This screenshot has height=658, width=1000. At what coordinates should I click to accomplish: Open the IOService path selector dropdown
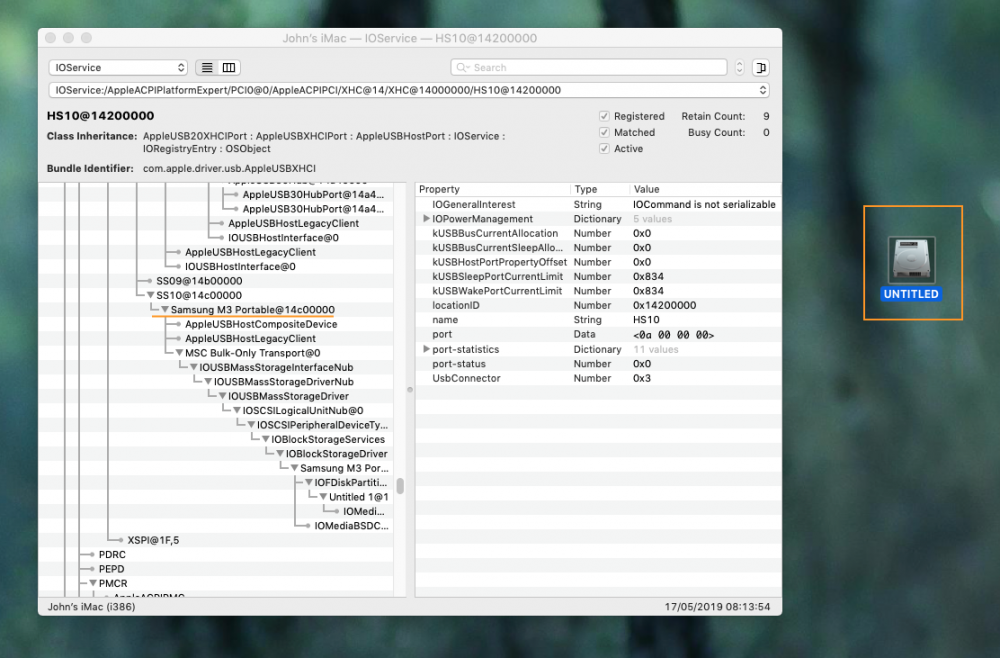409,90
